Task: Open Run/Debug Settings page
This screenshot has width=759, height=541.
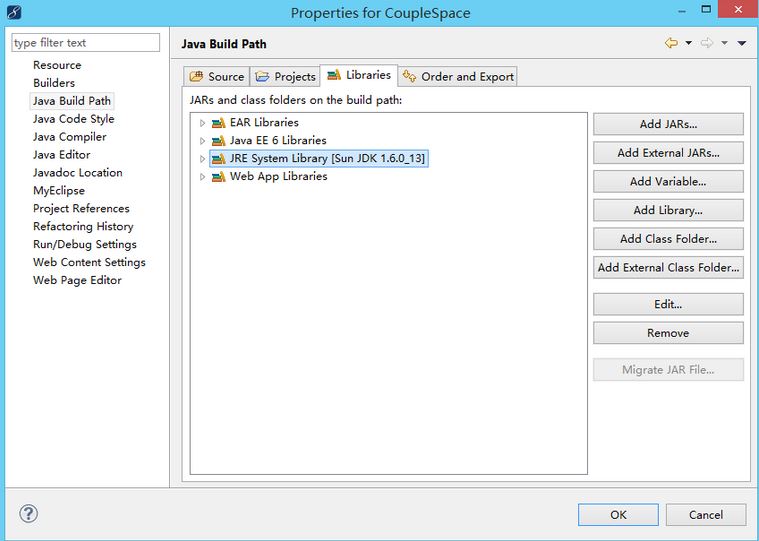Action: click(85, 244)
